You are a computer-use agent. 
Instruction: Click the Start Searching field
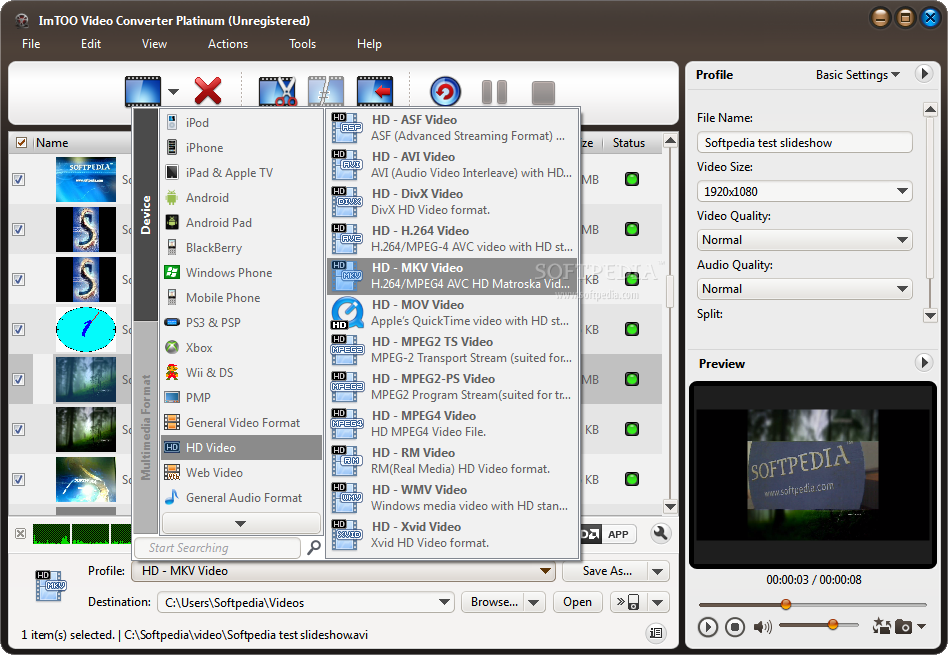click(x=218, y=548)
